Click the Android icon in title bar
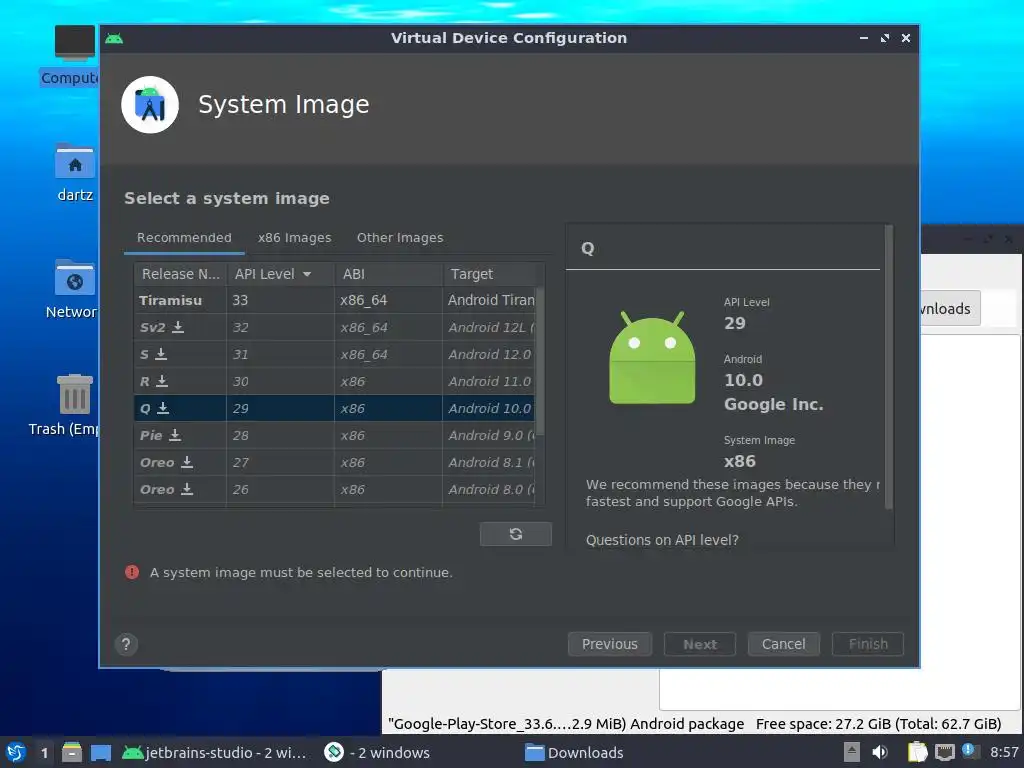The height and width of the screenshot is (768, 1024). click(114, 39)
